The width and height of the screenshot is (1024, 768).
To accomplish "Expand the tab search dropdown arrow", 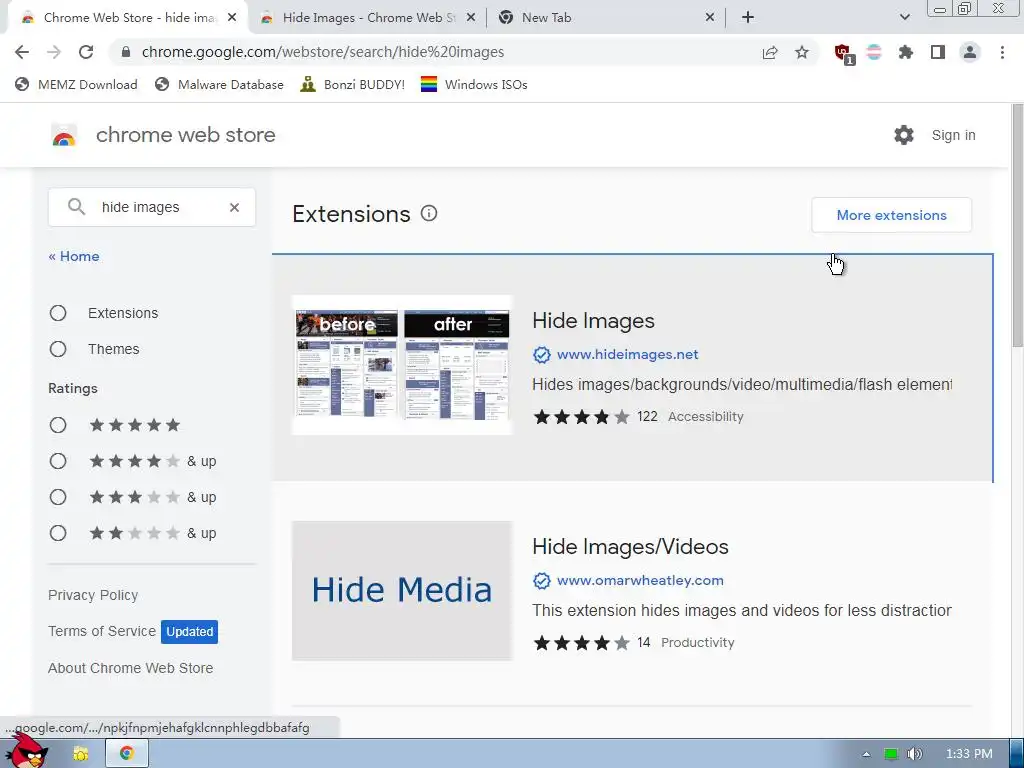I will [x=904, y=18].
